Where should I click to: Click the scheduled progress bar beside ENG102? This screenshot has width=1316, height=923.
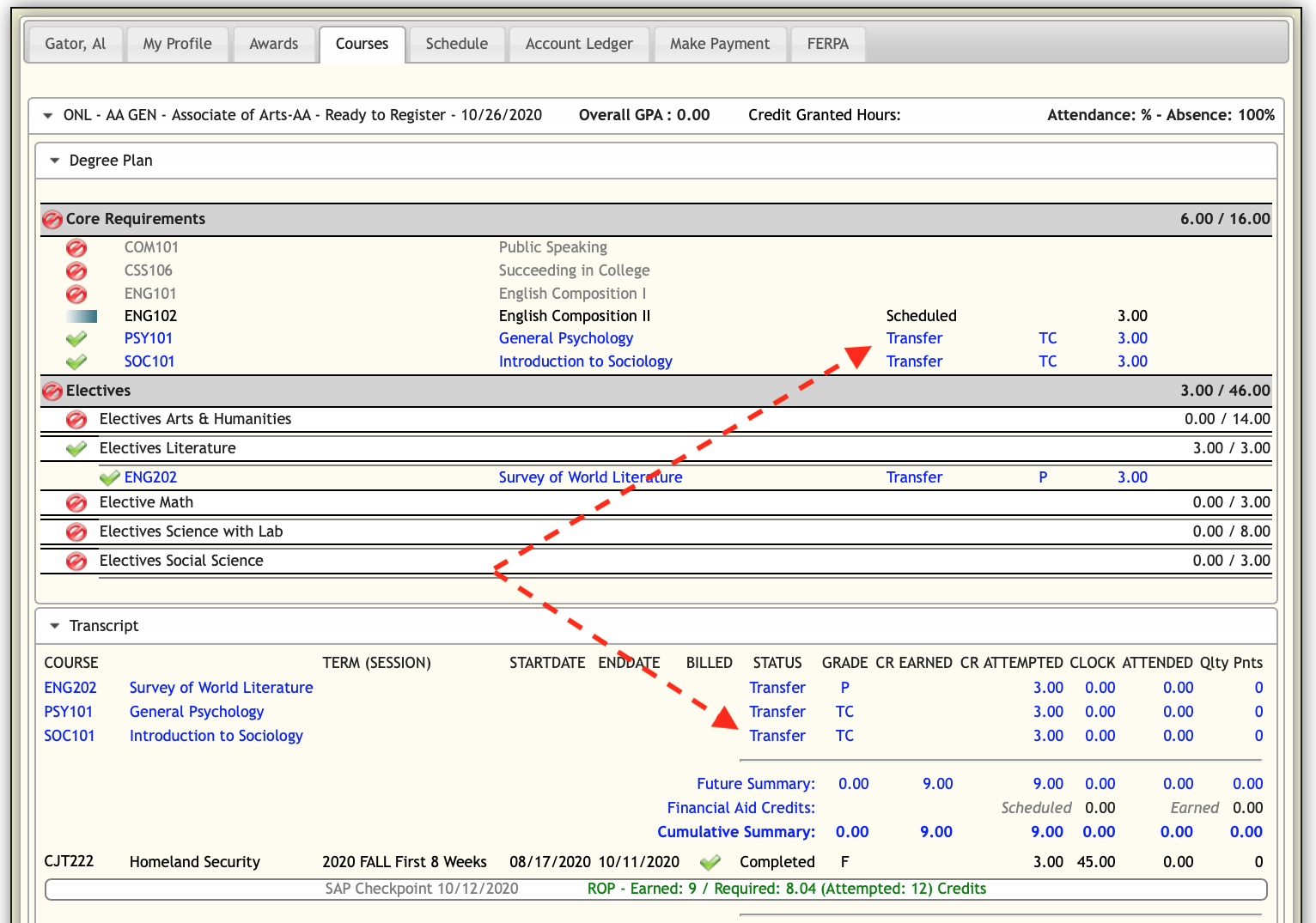(82, 317)
